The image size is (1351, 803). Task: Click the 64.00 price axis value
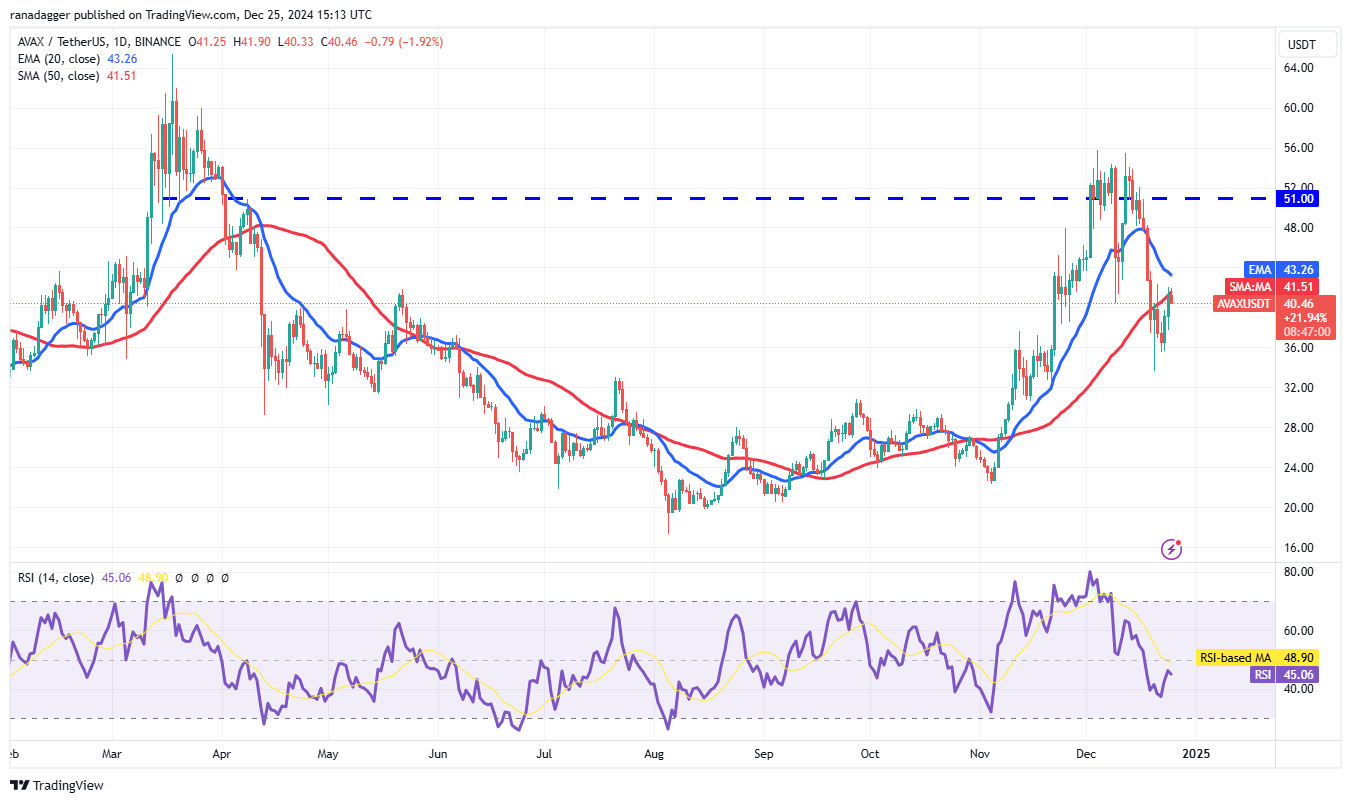click(1298, 68)
